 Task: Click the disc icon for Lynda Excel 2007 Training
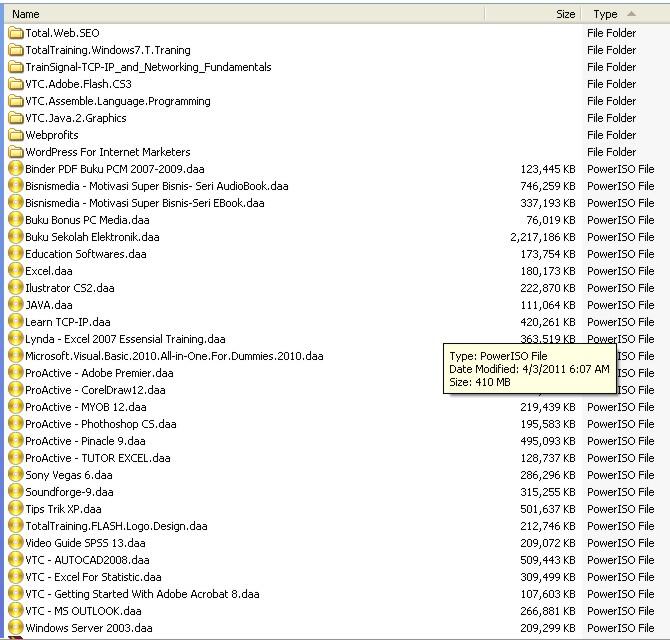16,339
